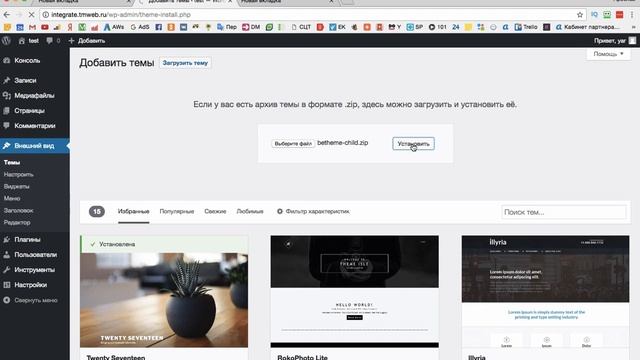Click the green extension icon in the browser toolbar
Screen dimensions: 640x360
click(607, 15)
